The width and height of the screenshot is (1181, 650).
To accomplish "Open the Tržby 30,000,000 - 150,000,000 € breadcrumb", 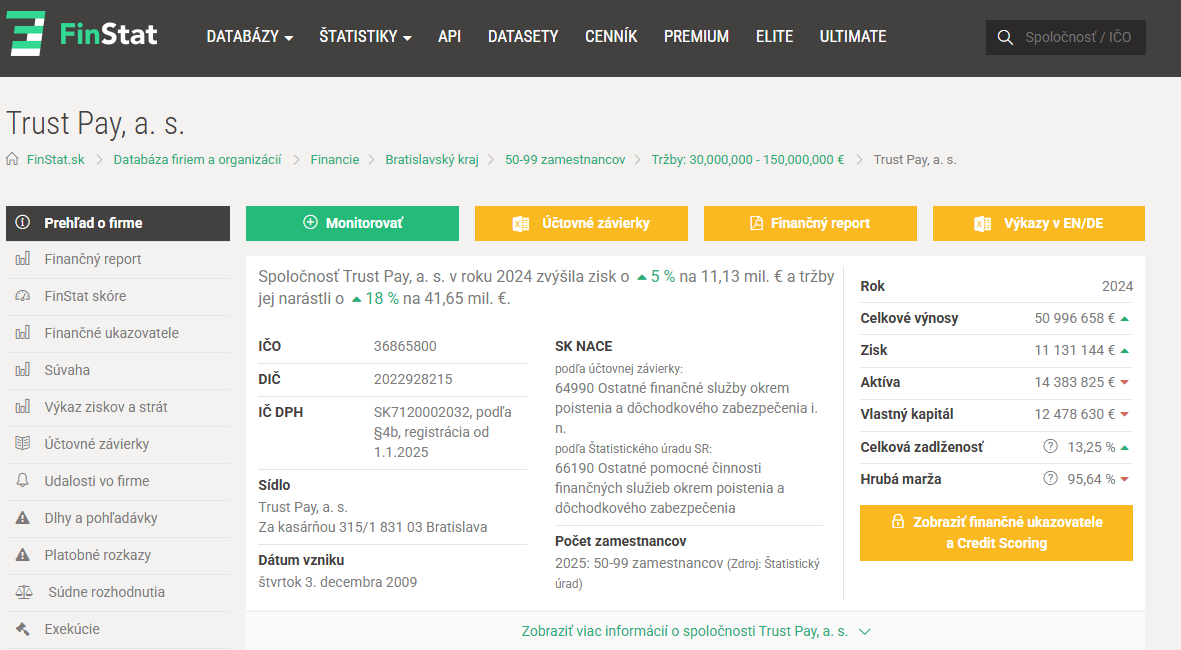I will click(x=748, y=160).
